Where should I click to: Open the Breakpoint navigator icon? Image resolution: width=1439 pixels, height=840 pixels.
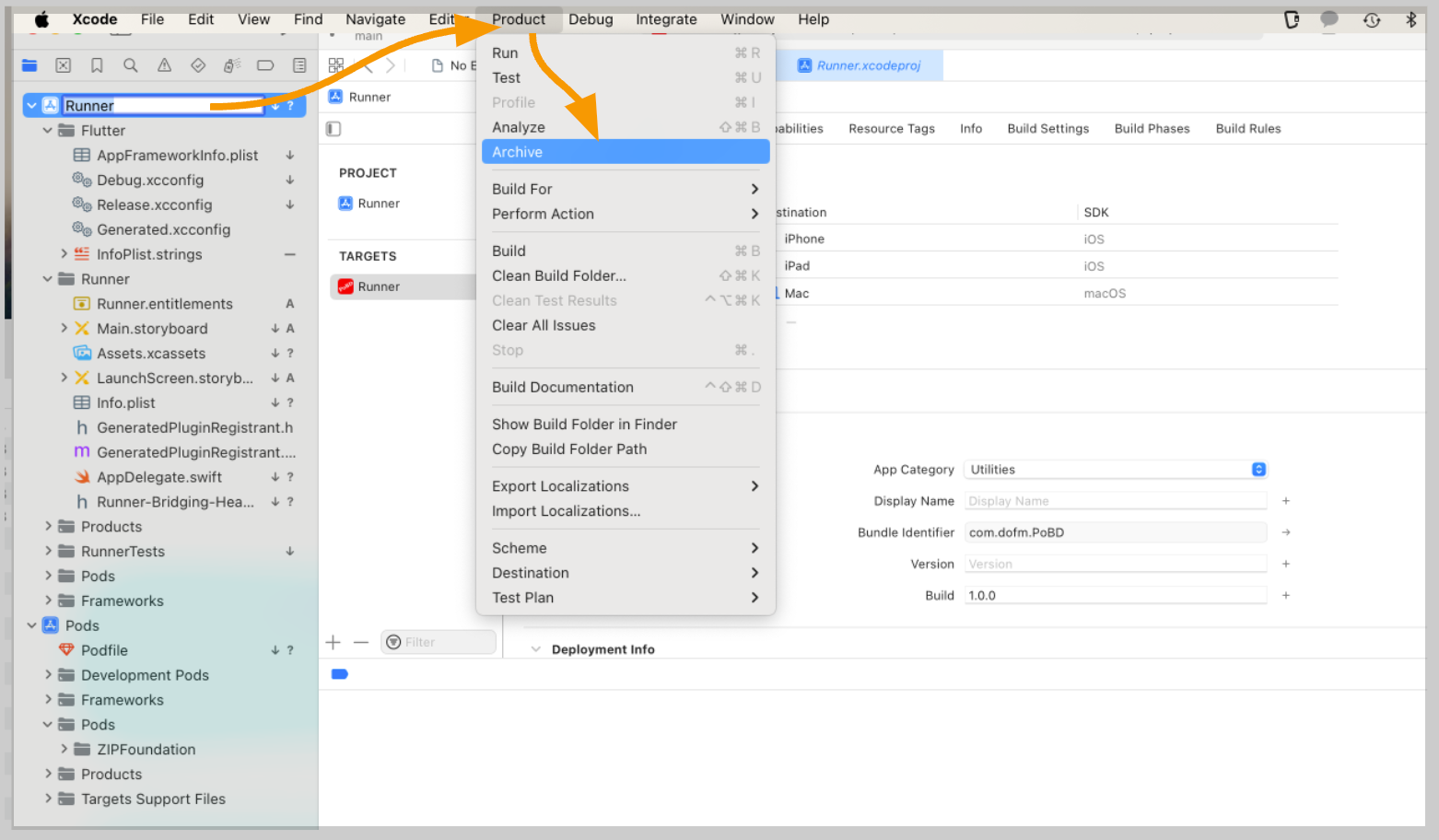coord(265,65)
